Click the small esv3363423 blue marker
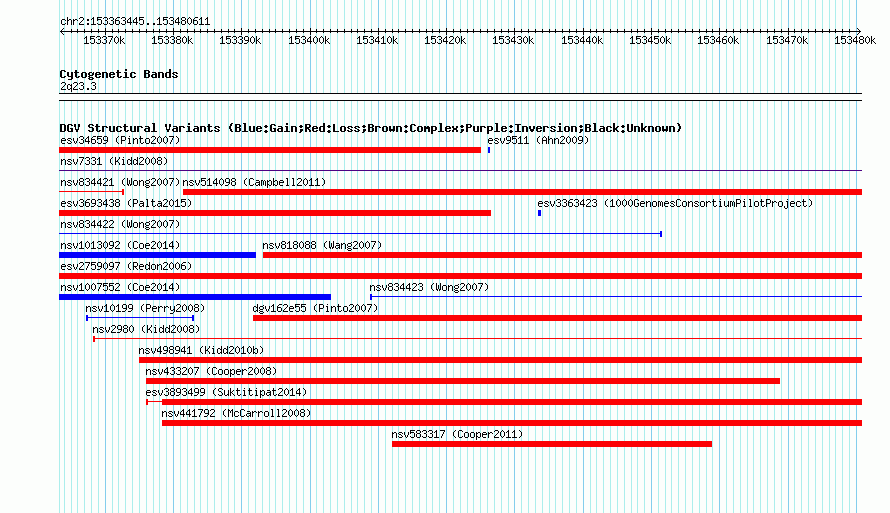Image resolution: width=890 pixels, height=513 pixels. click(x=539, y=213)
